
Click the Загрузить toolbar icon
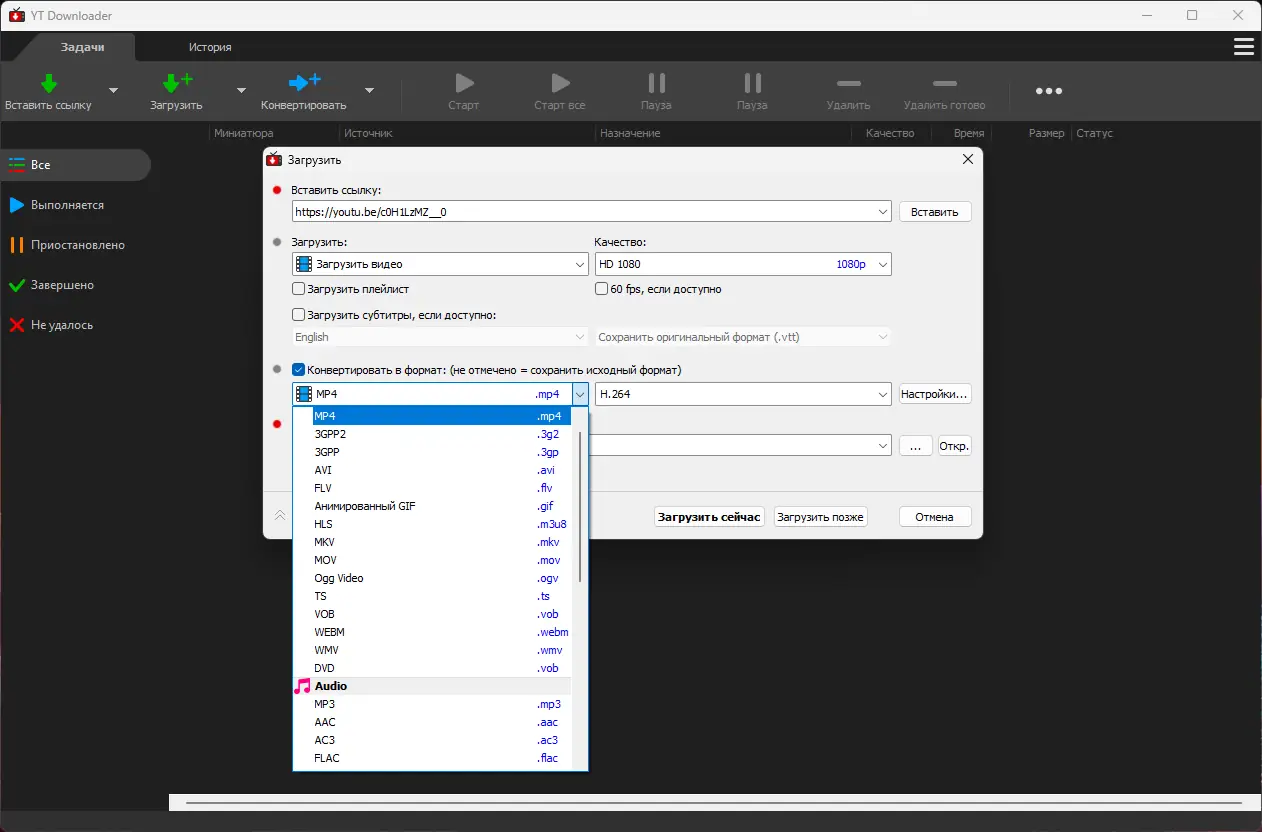[177, 83]
